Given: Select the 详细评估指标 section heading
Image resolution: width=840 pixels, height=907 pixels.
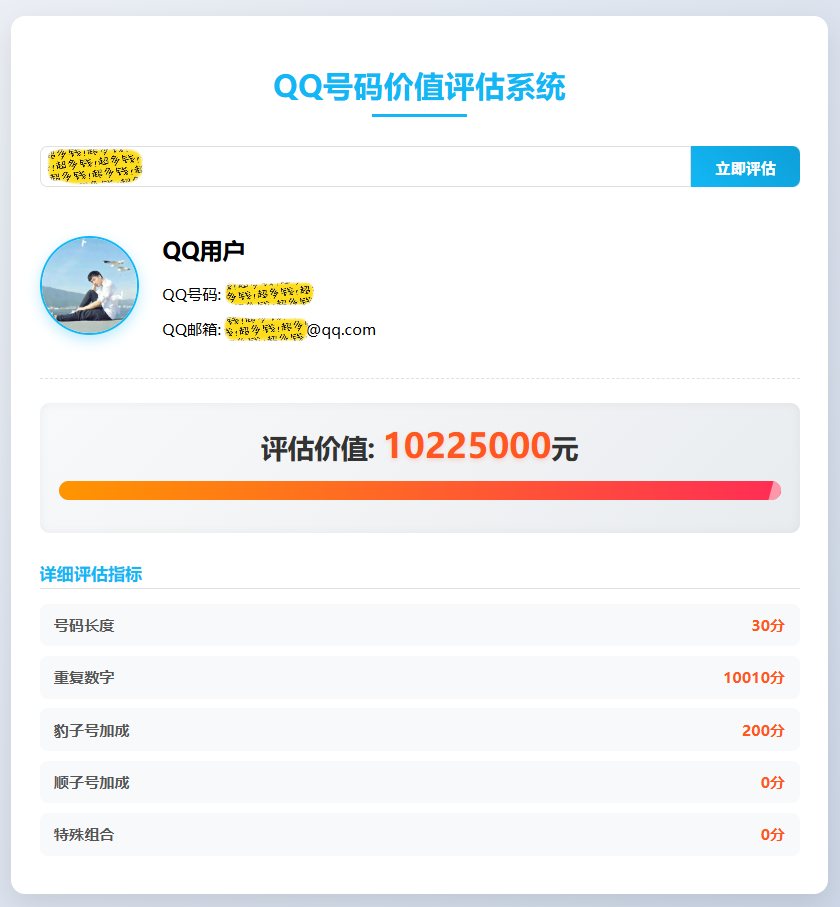Looking at the screenshot, I should click(x=91, y=574).
